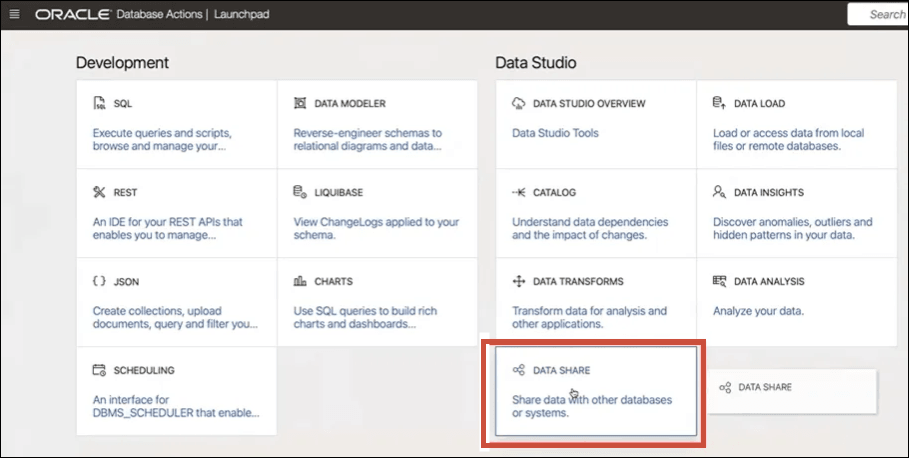Open the 'Execute queries and scripts' link
The width and height of the screenshot is (909, 458).
163,132
